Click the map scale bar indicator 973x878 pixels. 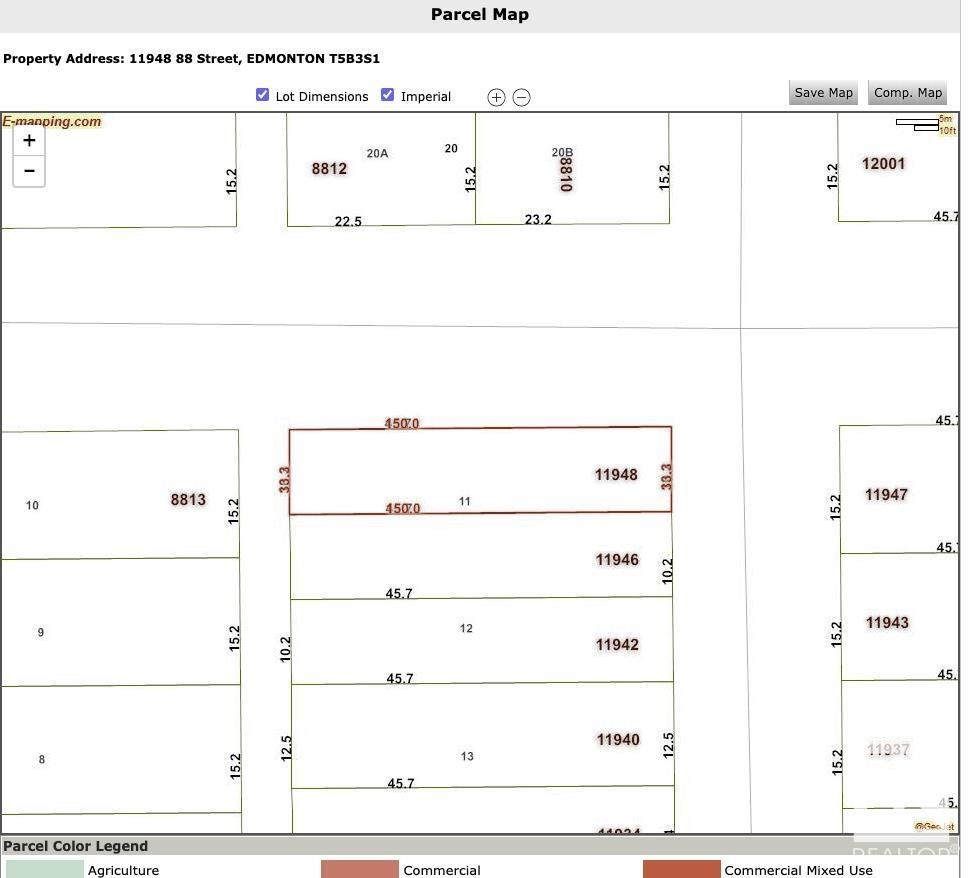[919, 124]
